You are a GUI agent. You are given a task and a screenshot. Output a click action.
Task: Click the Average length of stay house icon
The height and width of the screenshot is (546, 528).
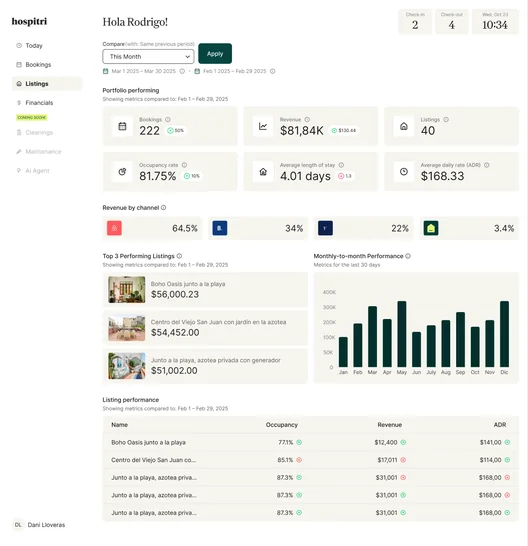click(263, 172)
